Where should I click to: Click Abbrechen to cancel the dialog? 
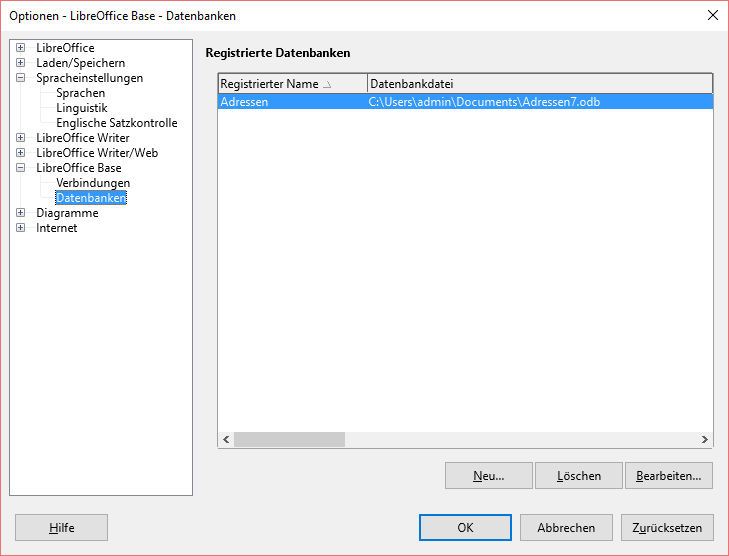(x=566, y=528)
